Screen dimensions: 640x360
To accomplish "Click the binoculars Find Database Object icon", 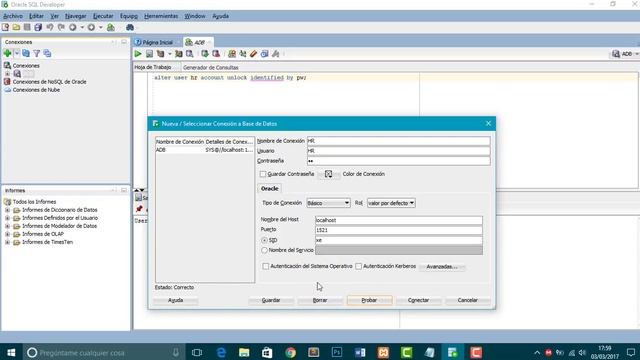I will [130, 27].
